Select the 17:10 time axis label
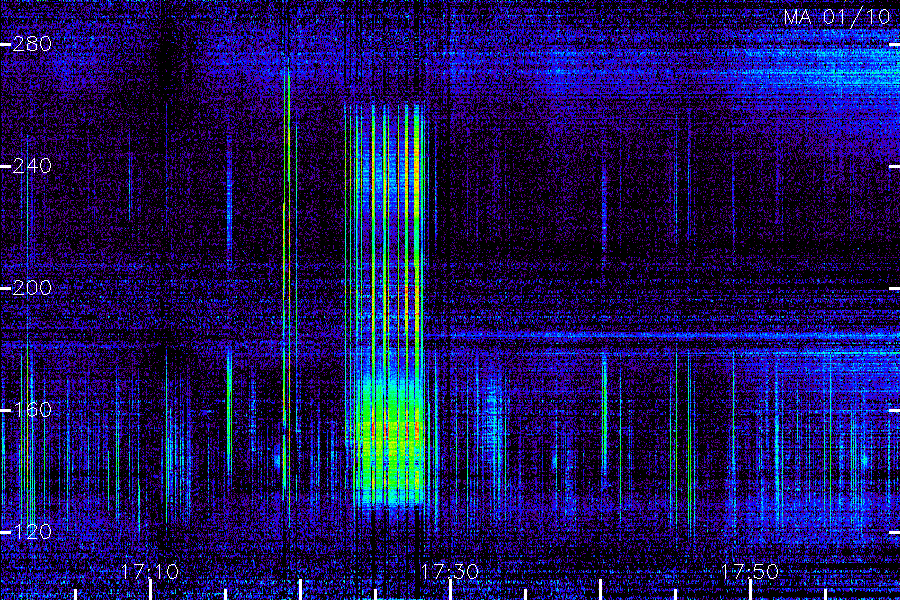The width and height of the screenshot is (900, 600). click(x=150, y=572)
